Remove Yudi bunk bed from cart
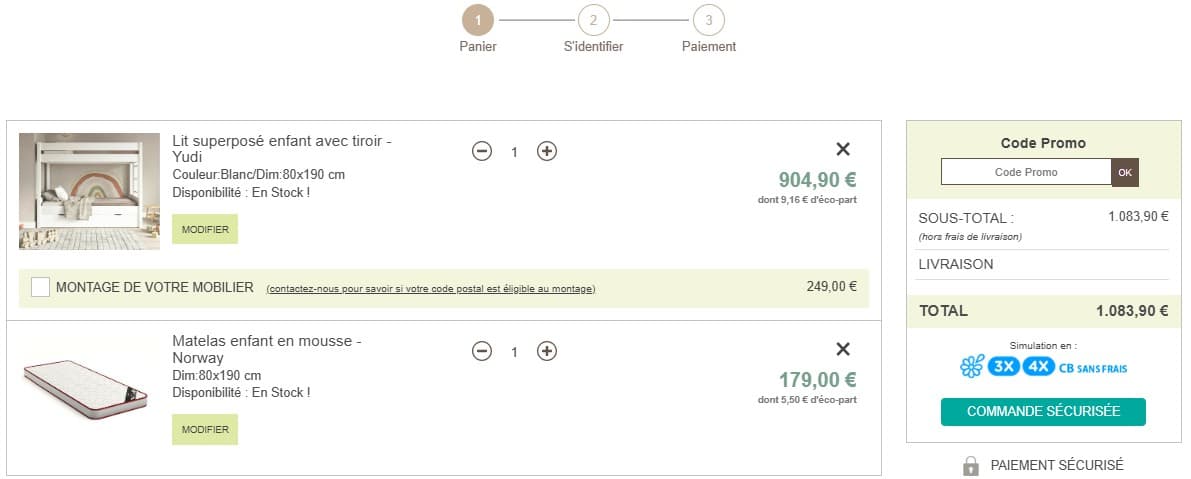 (842, 149)
